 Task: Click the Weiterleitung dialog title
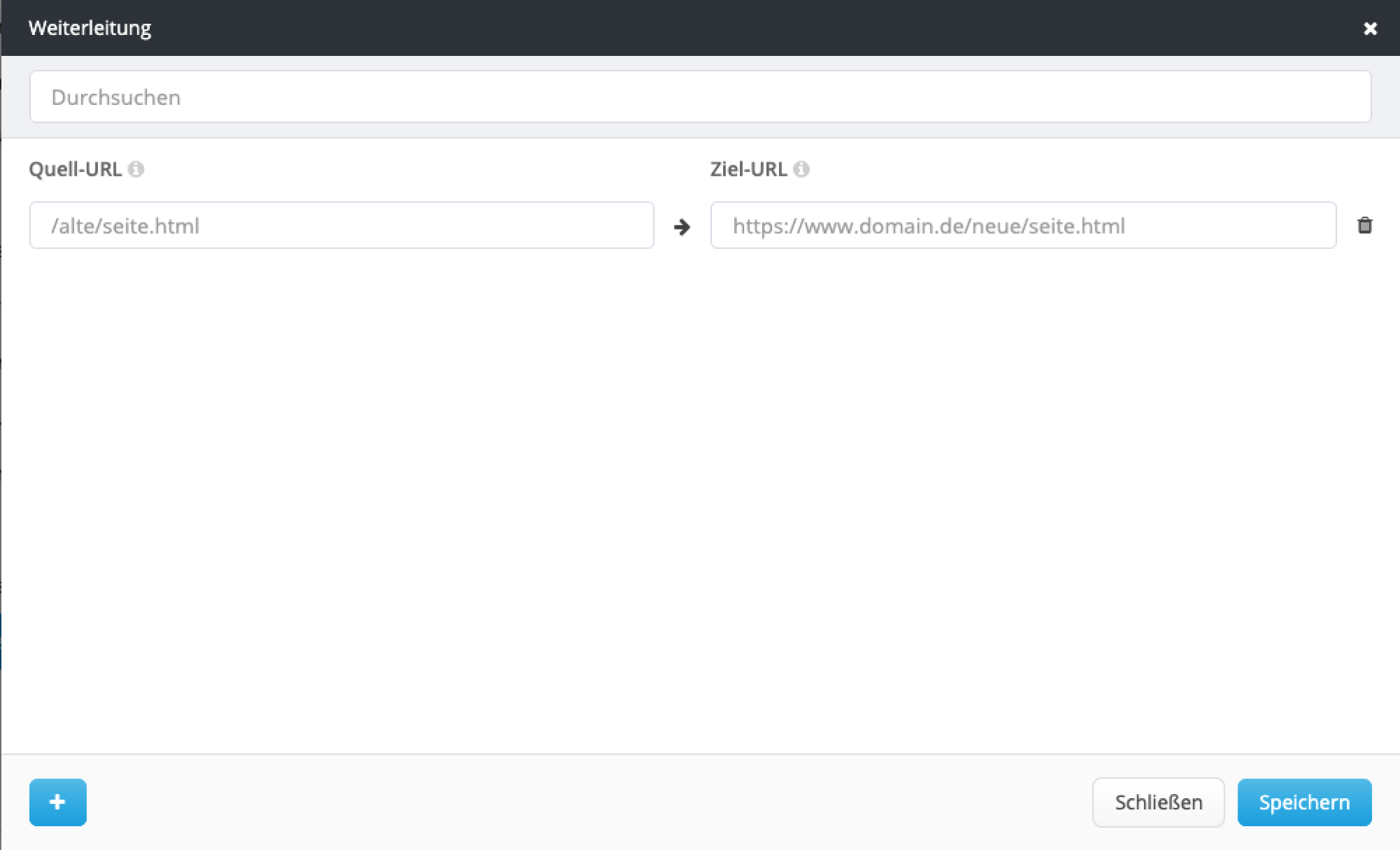click(x=90, y=28)
